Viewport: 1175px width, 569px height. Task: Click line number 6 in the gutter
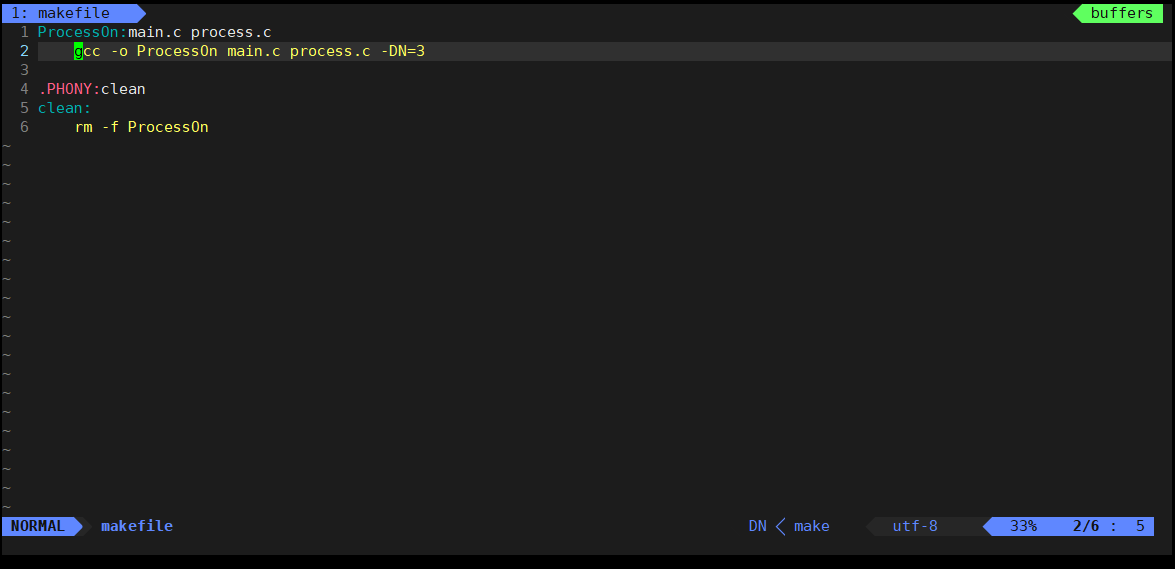click(25, 127)
